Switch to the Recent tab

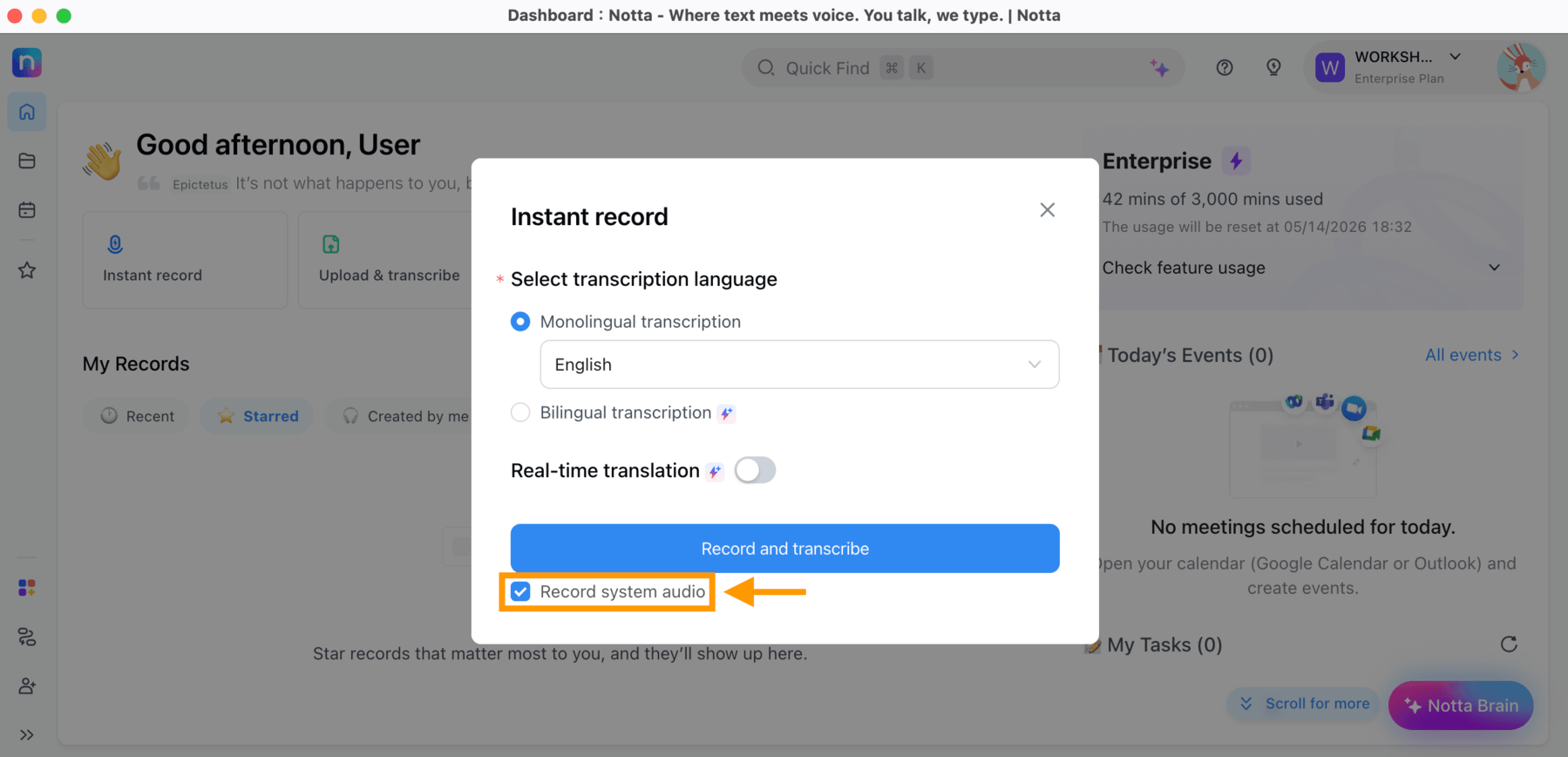pyautogui.click(x=137, y=416)
